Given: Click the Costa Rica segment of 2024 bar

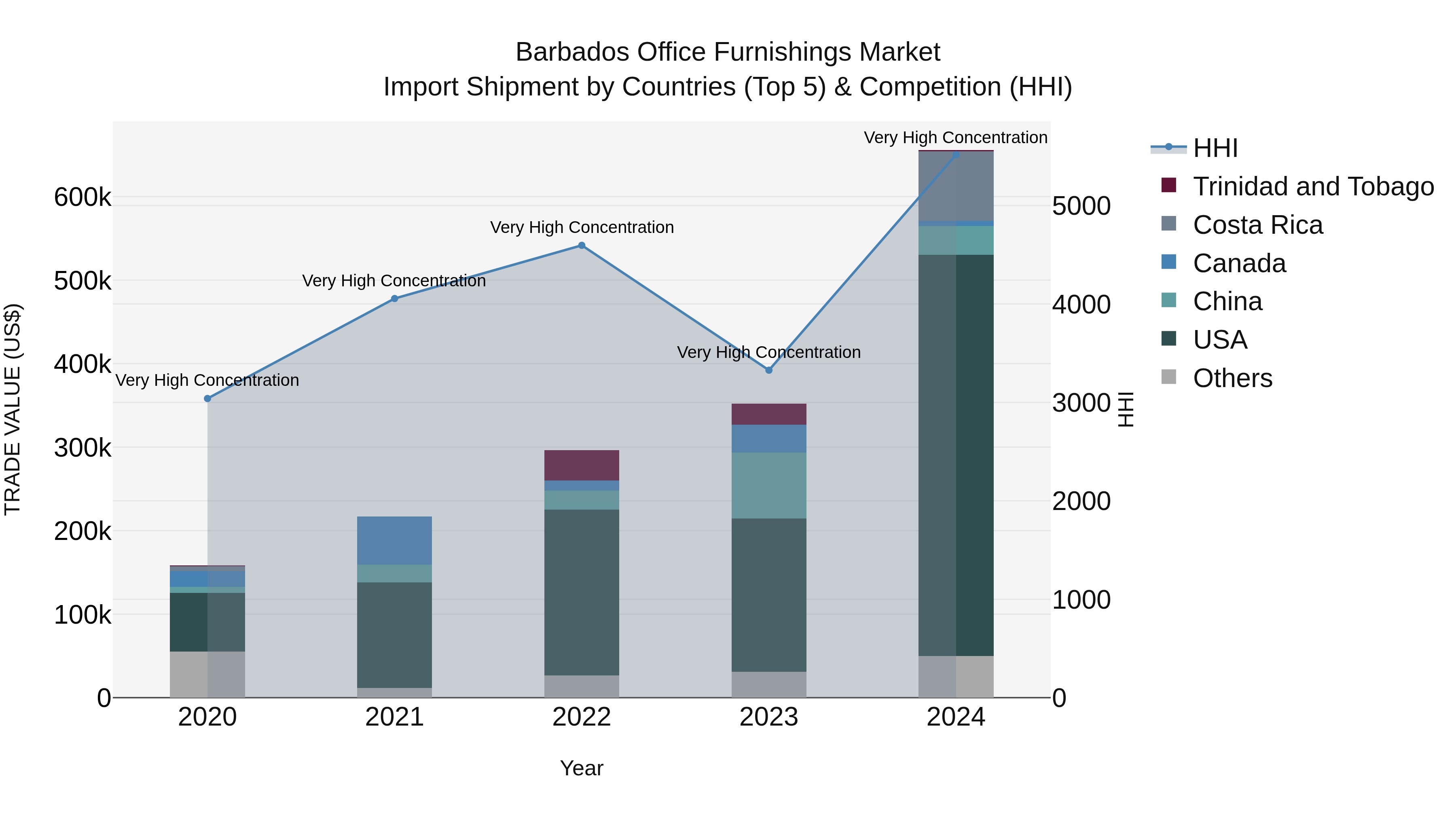Looking at the screenshot, I should click(x=956, y=186).
